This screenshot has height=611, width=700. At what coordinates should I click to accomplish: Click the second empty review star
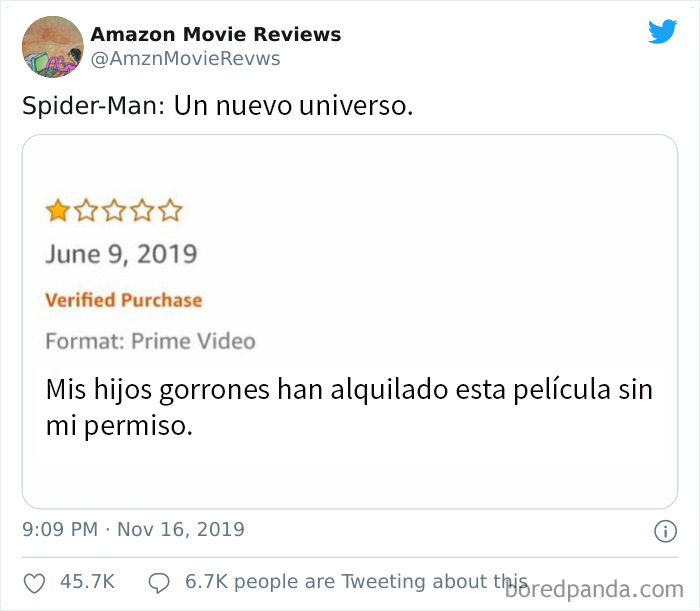[x=86, y=210]
